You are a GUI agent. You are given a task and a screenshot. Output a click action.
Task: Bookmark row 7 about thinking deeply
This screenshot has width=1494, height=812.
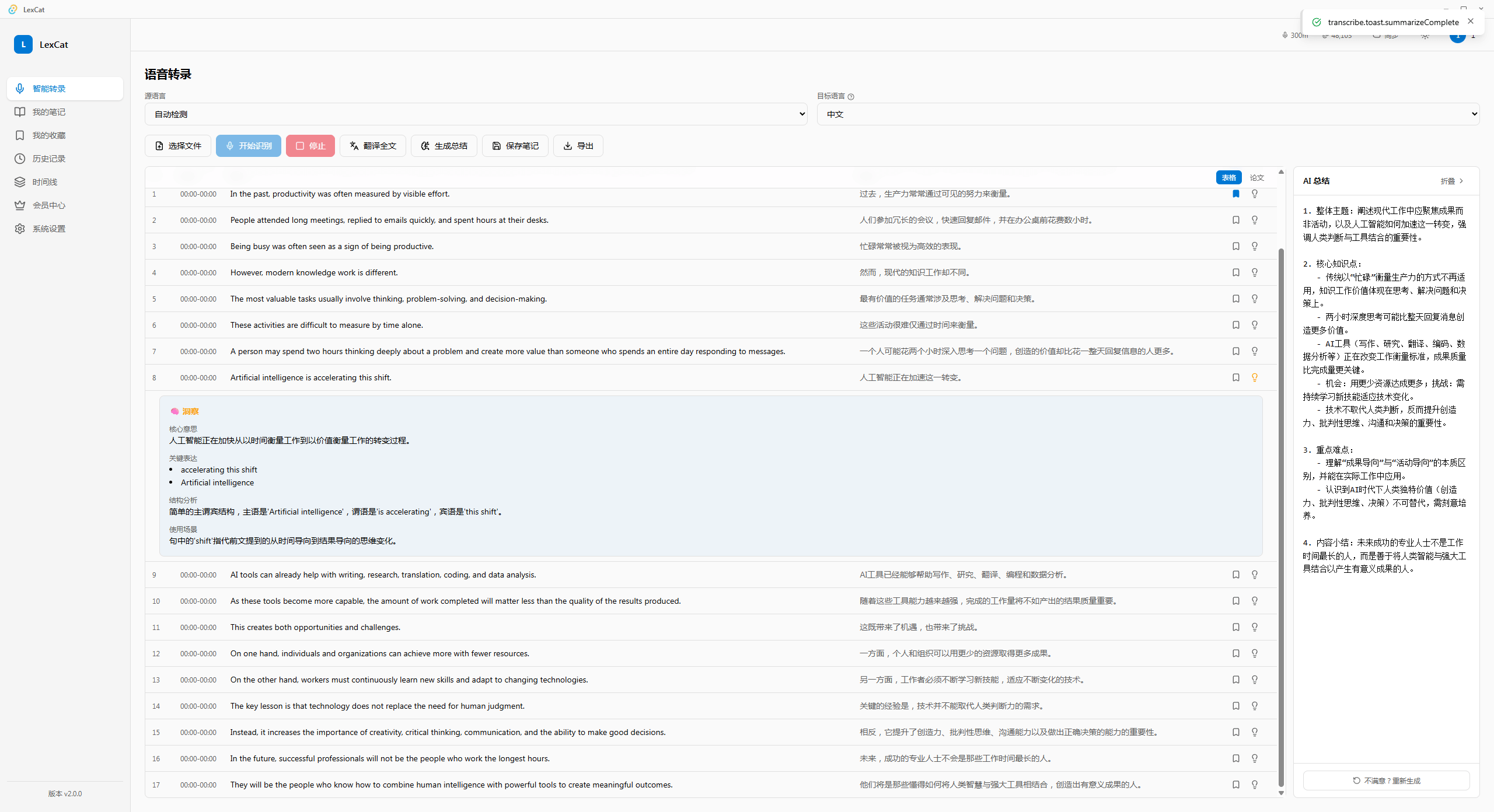coord(1235,351)
